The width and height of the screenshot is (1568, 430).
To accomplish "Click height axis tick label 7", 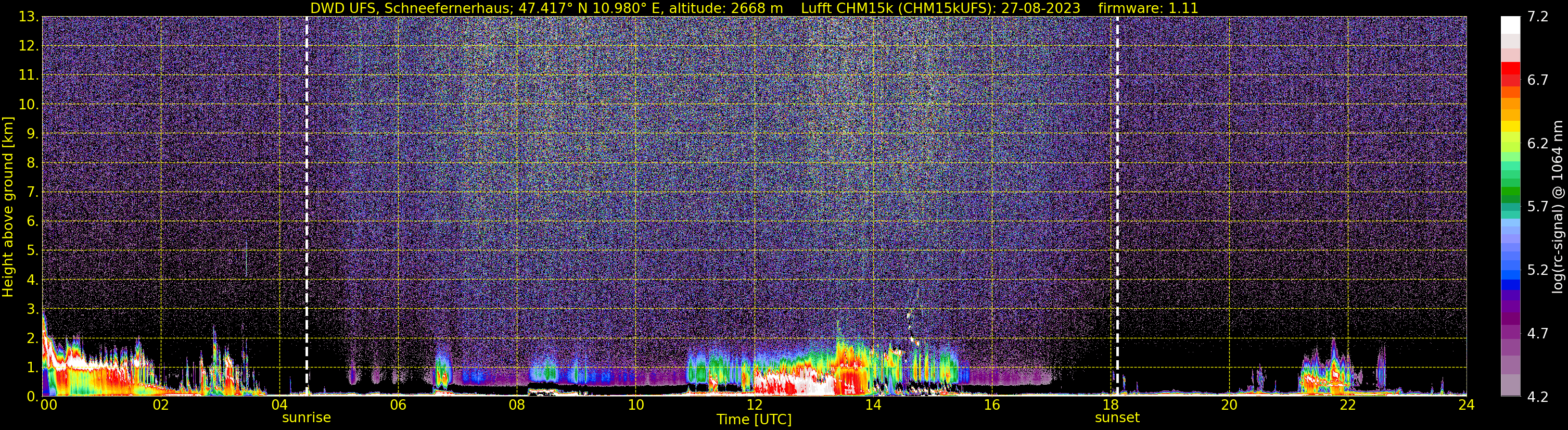I will coord(32,192).
